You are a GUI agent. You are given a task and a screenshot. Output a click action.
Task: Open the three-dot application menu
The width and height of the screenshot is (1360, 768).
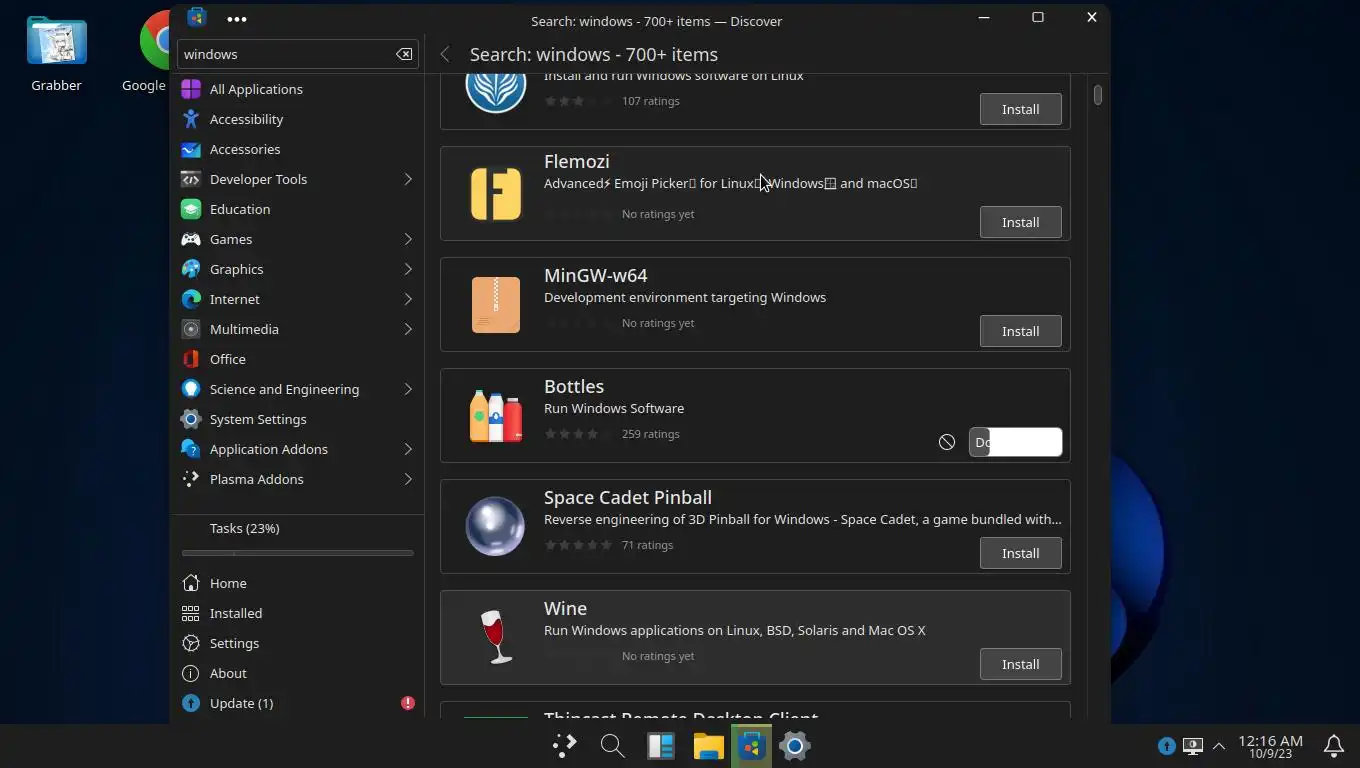pyautogui.click(x=237, y=19)
